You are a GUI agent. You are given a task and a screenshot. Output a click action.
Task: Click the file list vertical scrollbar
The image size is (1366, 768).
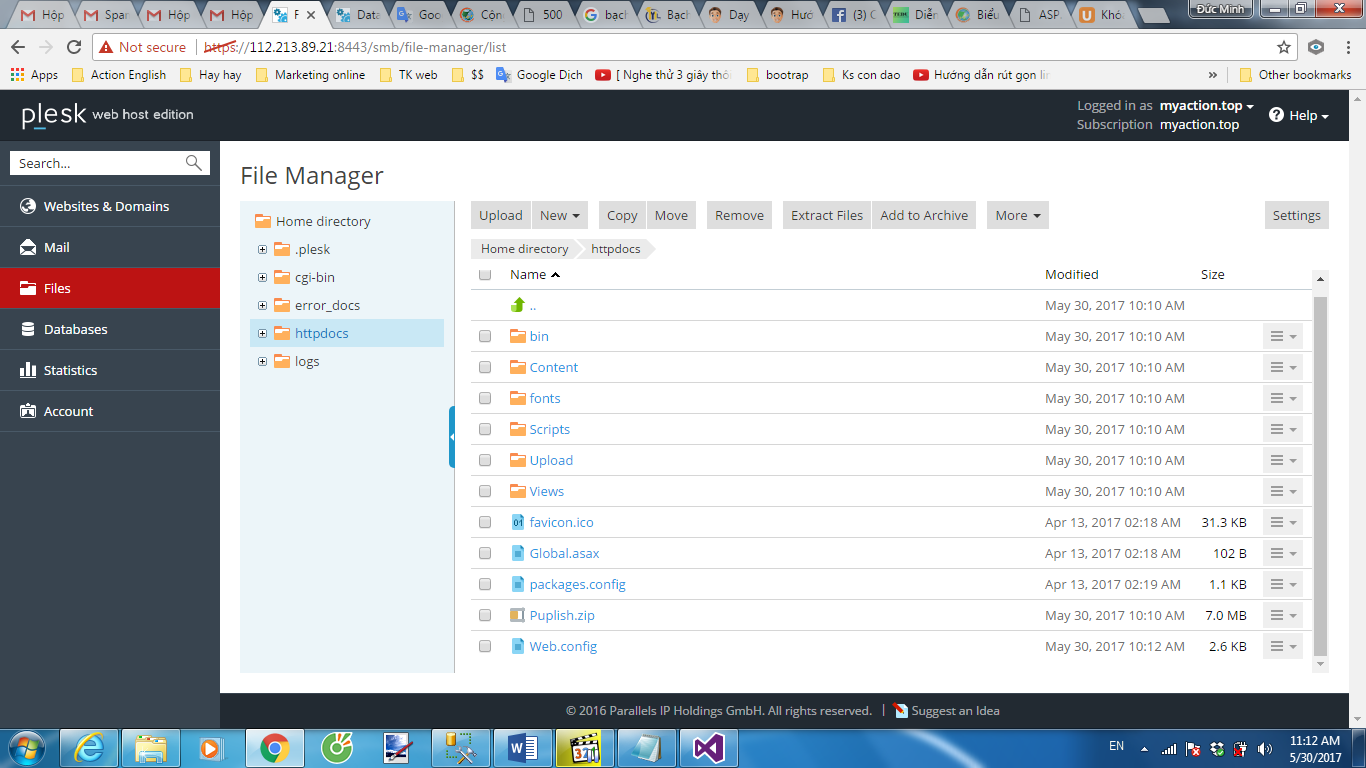[x=1320, y=470]
